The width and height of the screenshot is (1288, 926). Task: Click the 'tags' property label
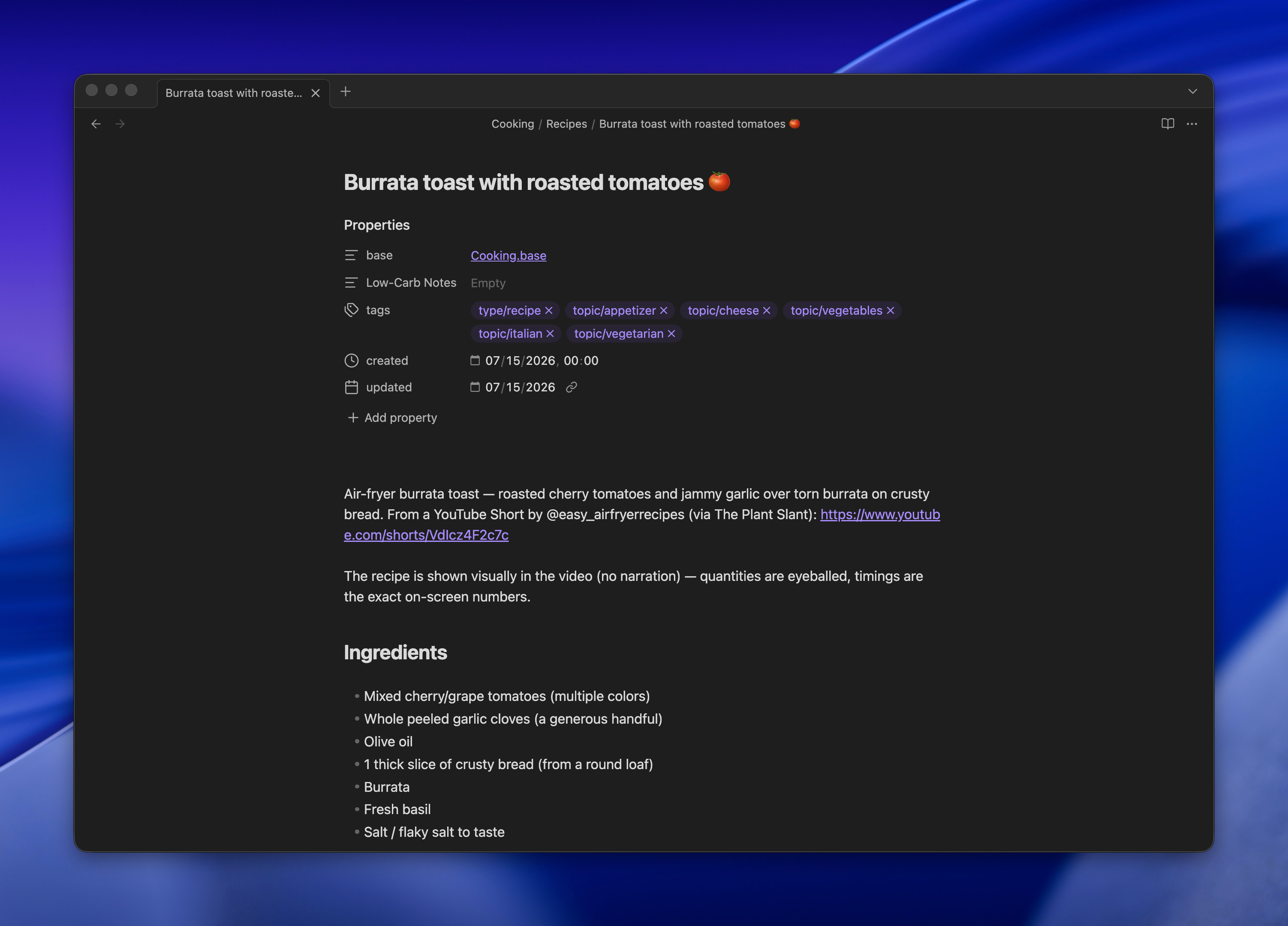pos(378,310)
